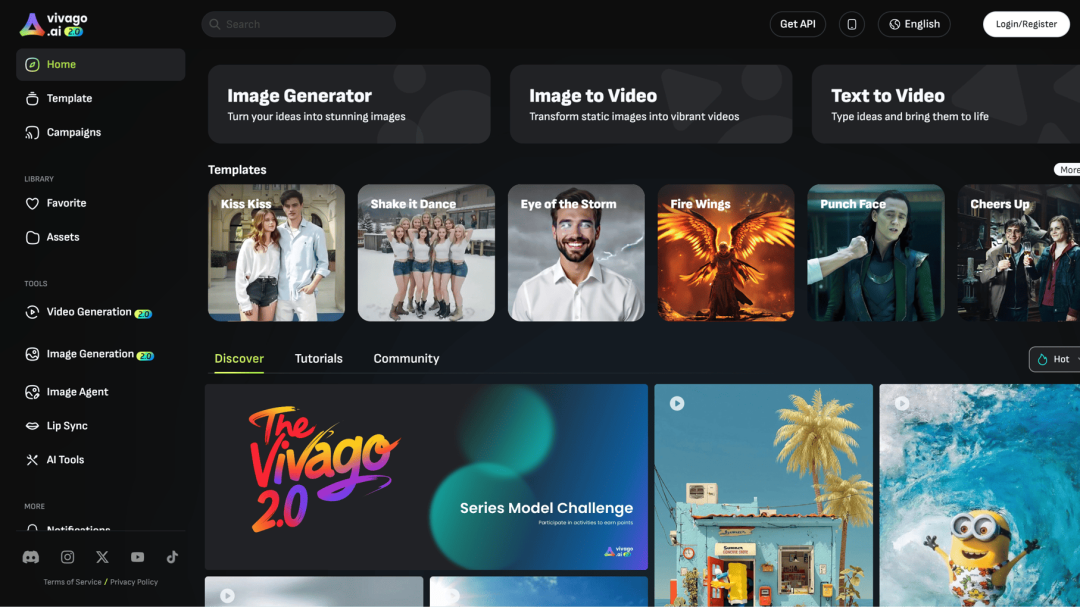Open the Image to Video card
The width and height of the screenshot is (1080, 607).
pyautogui.click(x=651, y=104)
